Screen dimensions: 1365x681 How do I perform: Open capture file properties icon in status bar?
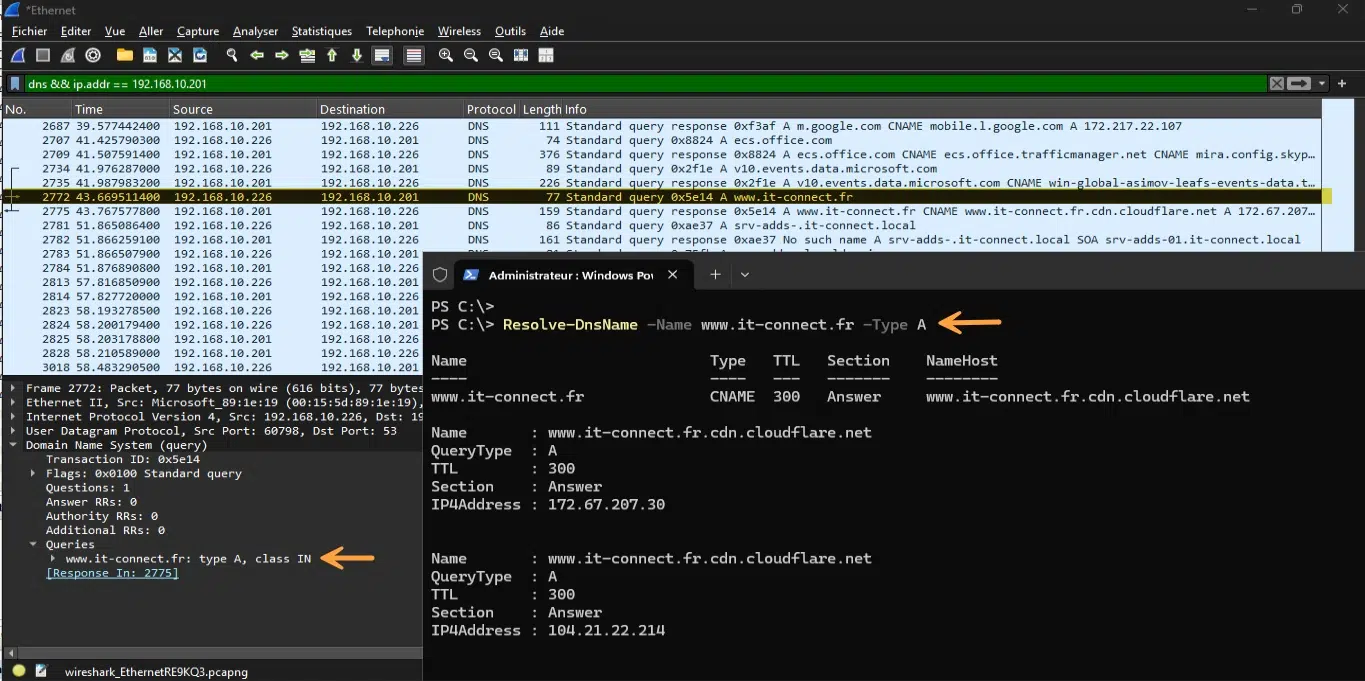[x=41, y=671]
